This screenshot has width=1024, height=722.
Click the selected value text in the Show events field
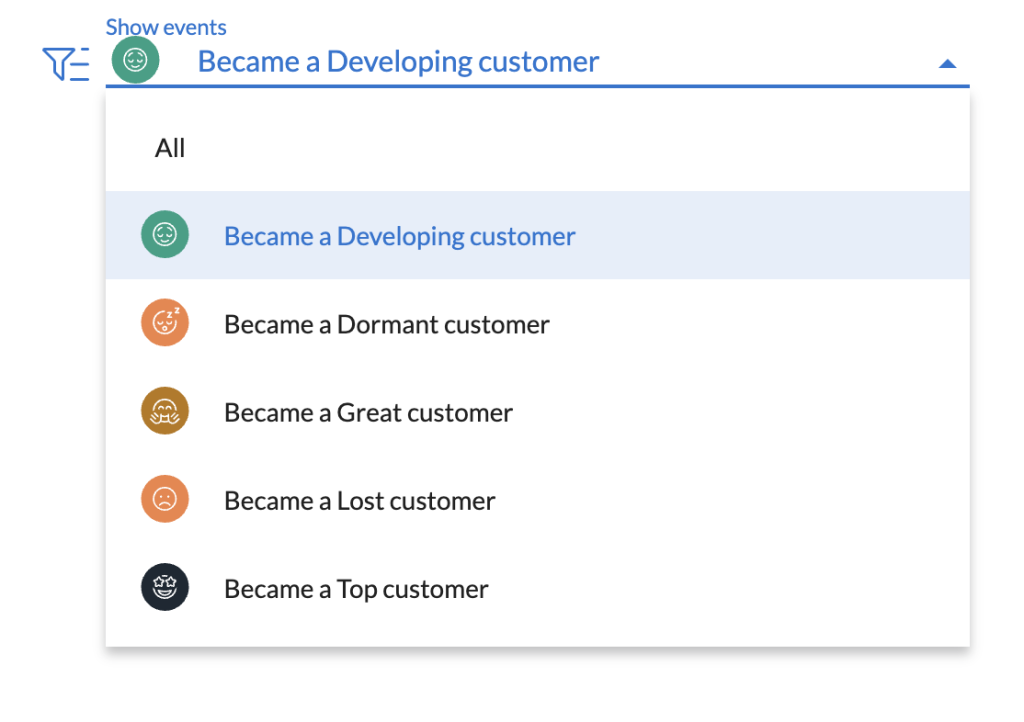click(x=398, y=62)
